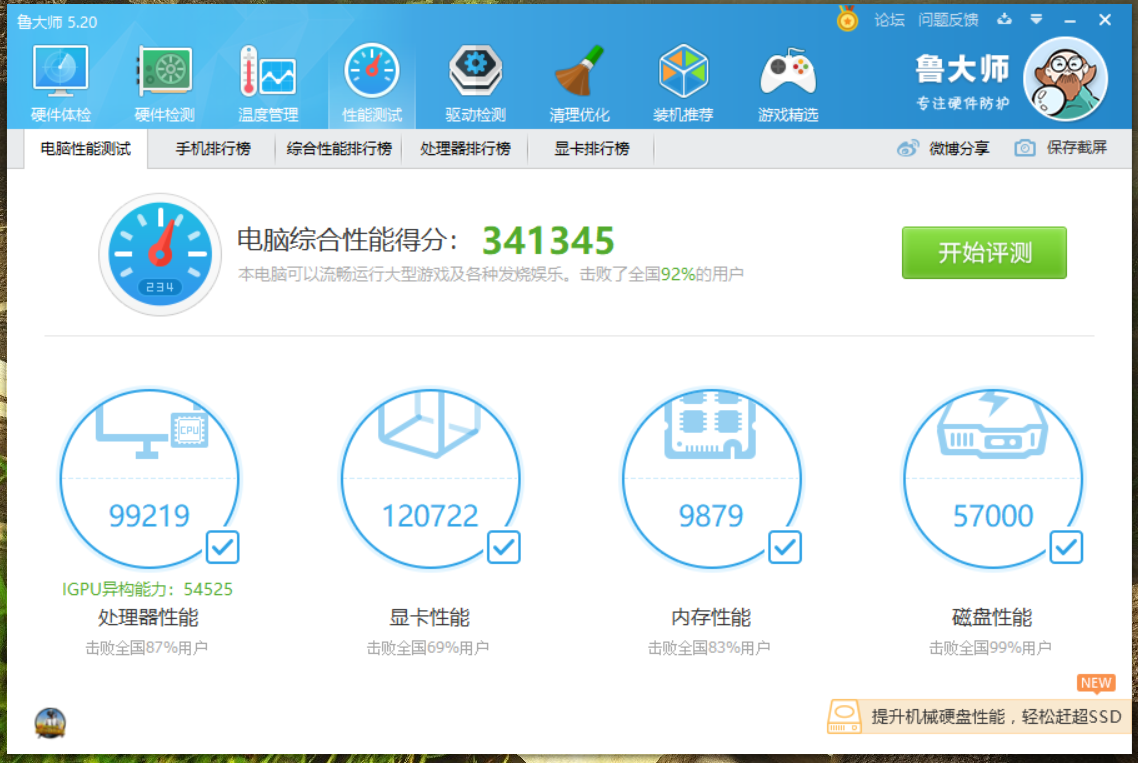Close the 鲁大师 window
This screenshot has height=763, width=1138.
pos(1105,20)
